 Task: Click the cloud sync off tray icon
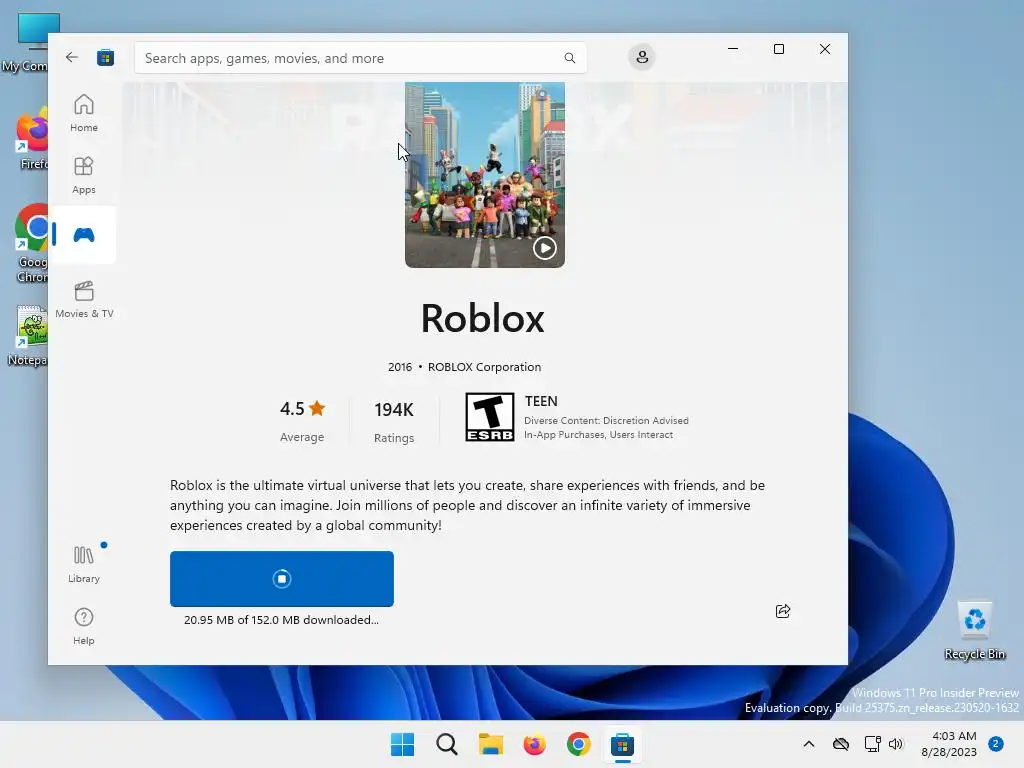841,744
